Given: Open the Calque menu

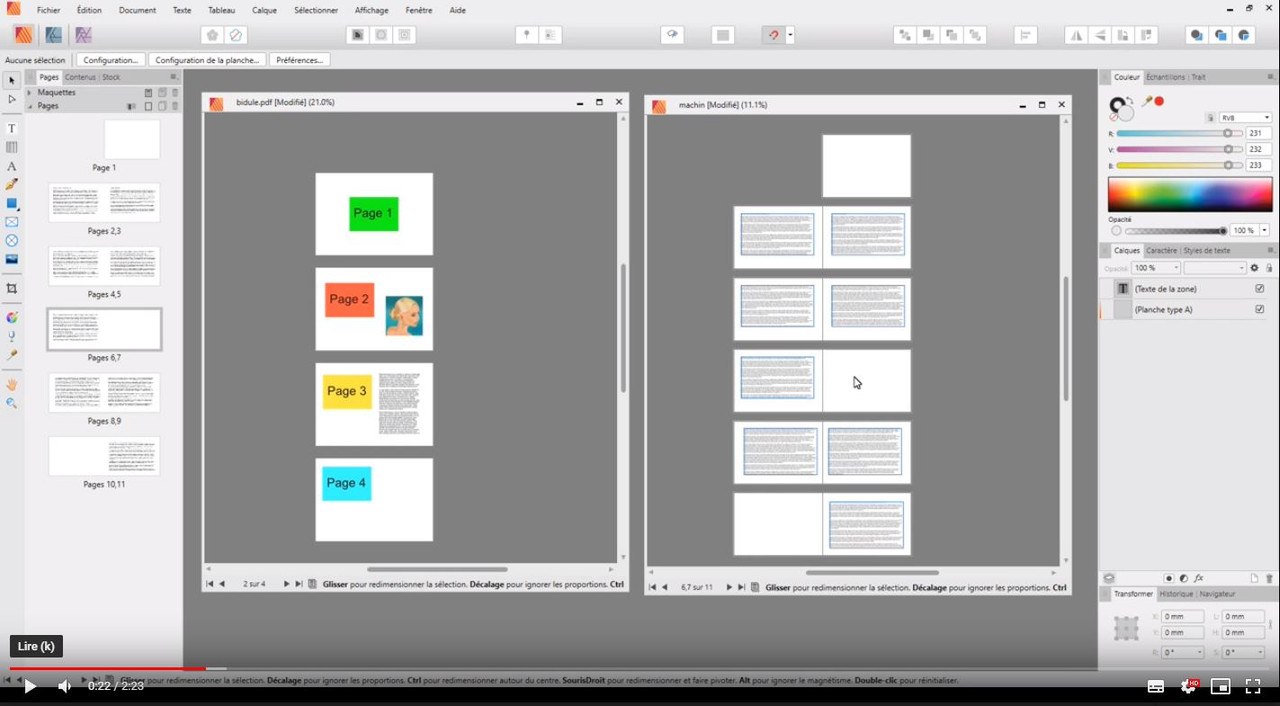Looking at the screenshot, I should point(265,10).
